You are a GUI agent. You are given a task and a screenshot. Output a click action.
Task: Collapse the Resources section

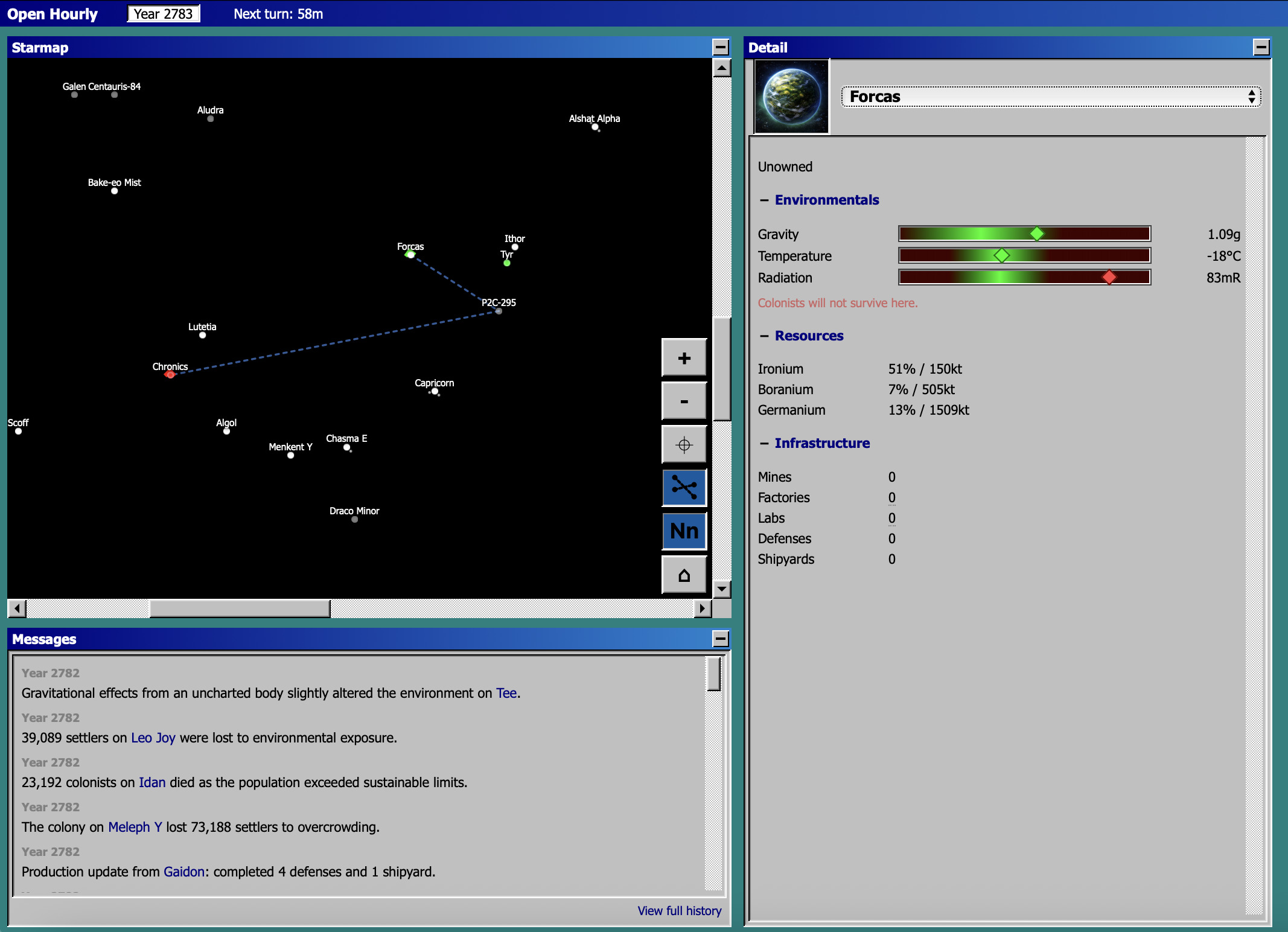coord(808,336)
